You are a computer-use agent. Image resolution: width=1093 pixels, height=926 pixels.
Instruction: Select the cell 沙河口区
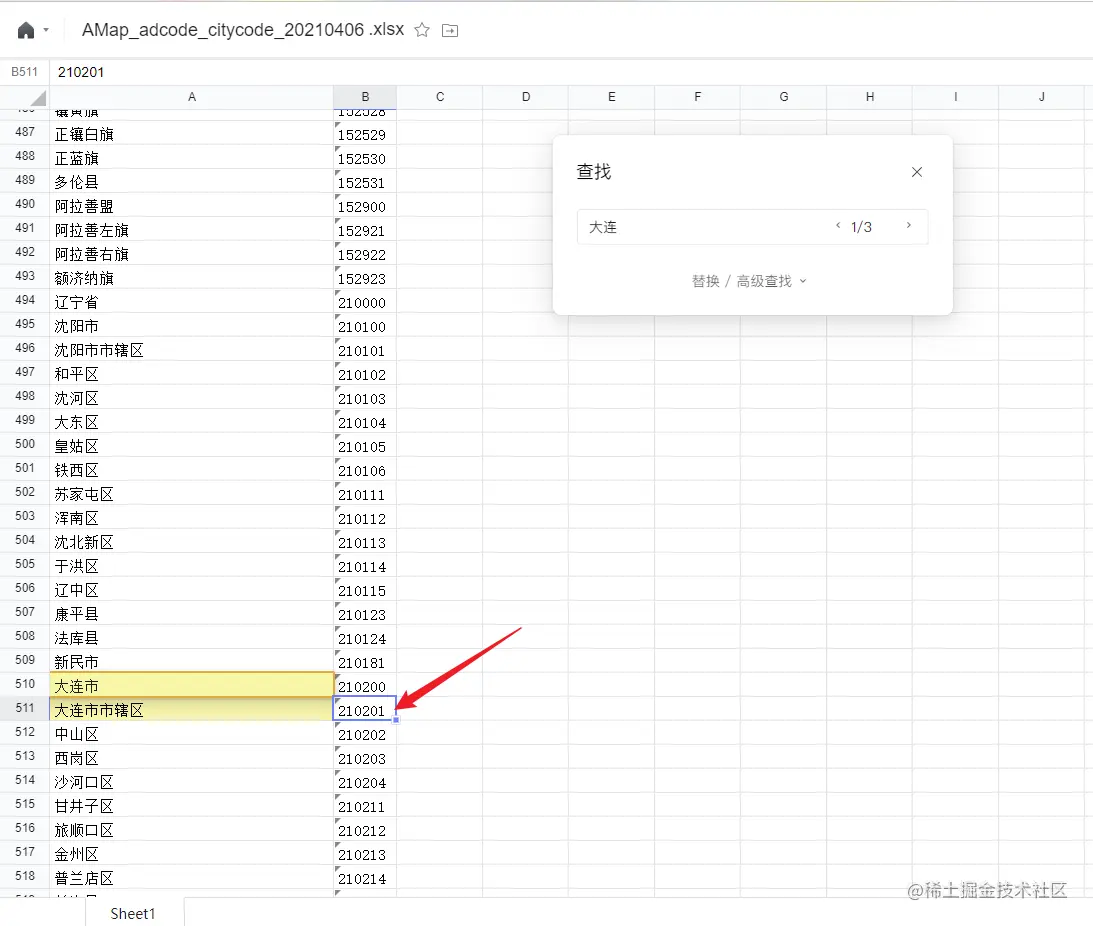(x=192, y=782)
